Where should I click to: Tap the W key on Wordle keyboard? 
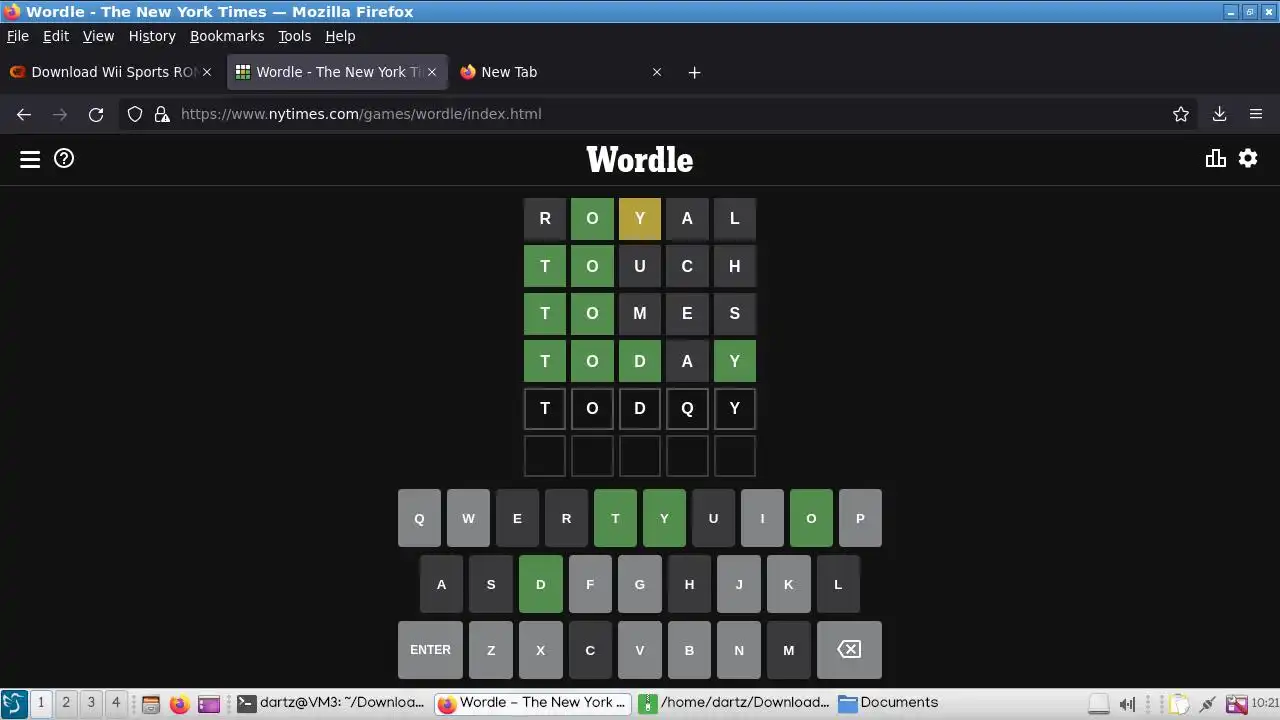(468, 518)
